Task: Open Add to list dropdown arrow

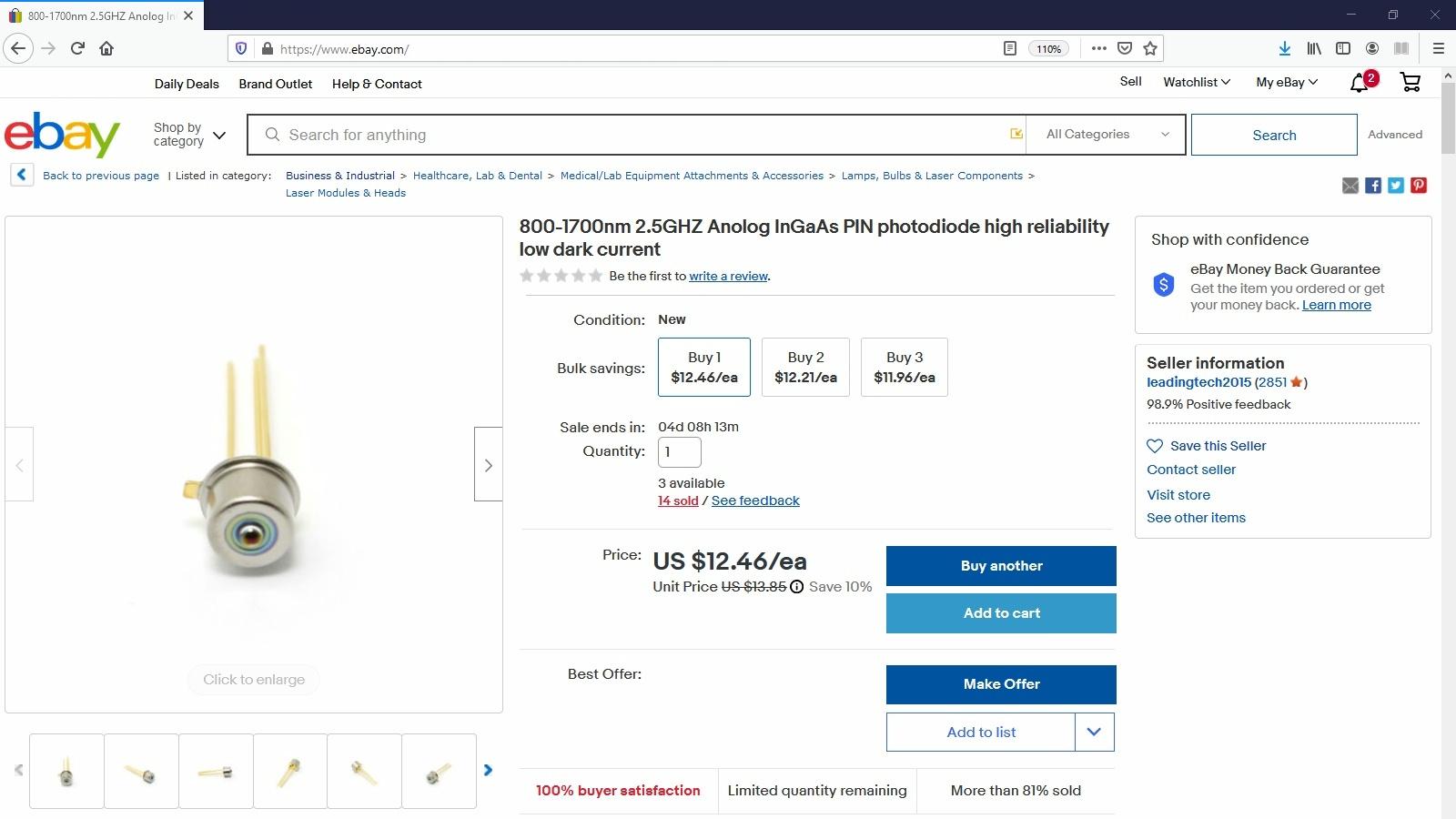Action: pyautogui.click(x=1095, y=732)
